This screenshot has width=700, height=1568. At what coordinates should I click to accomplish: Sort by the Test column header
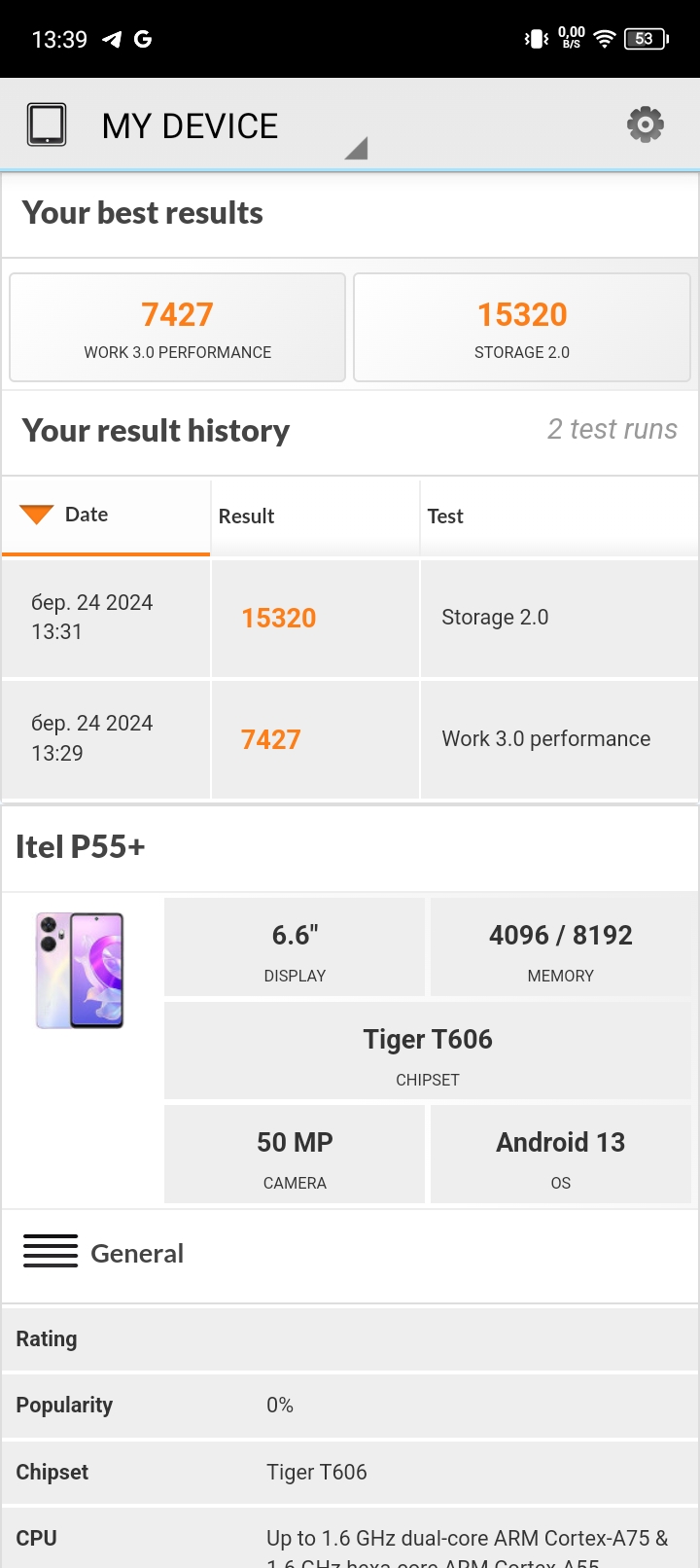pyautogui.click(x=445, y=517)
